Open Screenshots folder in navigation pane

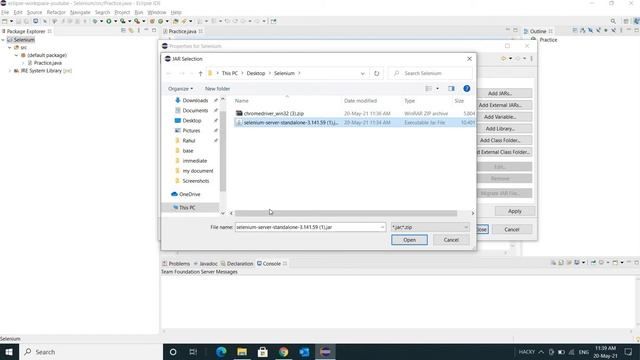pos(196,181)
